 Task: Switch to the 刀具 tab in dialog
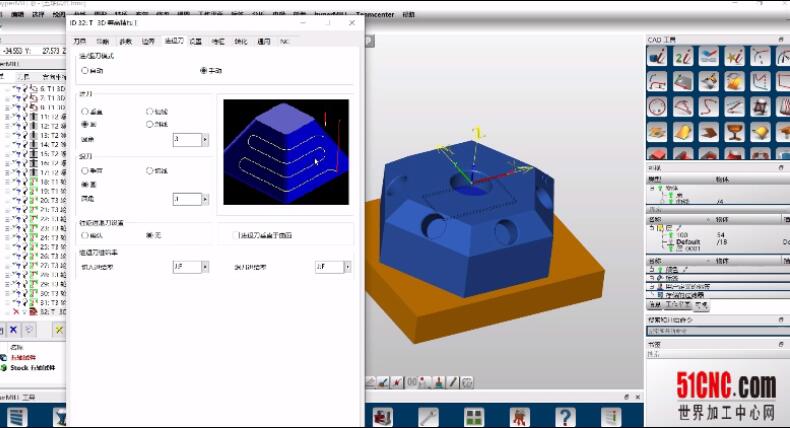coord(80,42)
